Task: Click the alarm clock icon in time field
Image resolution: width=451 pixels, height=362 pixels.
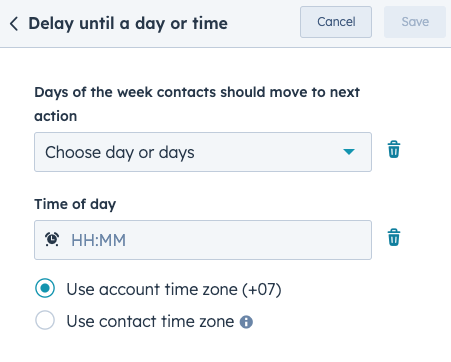Action: pos(52,239)
